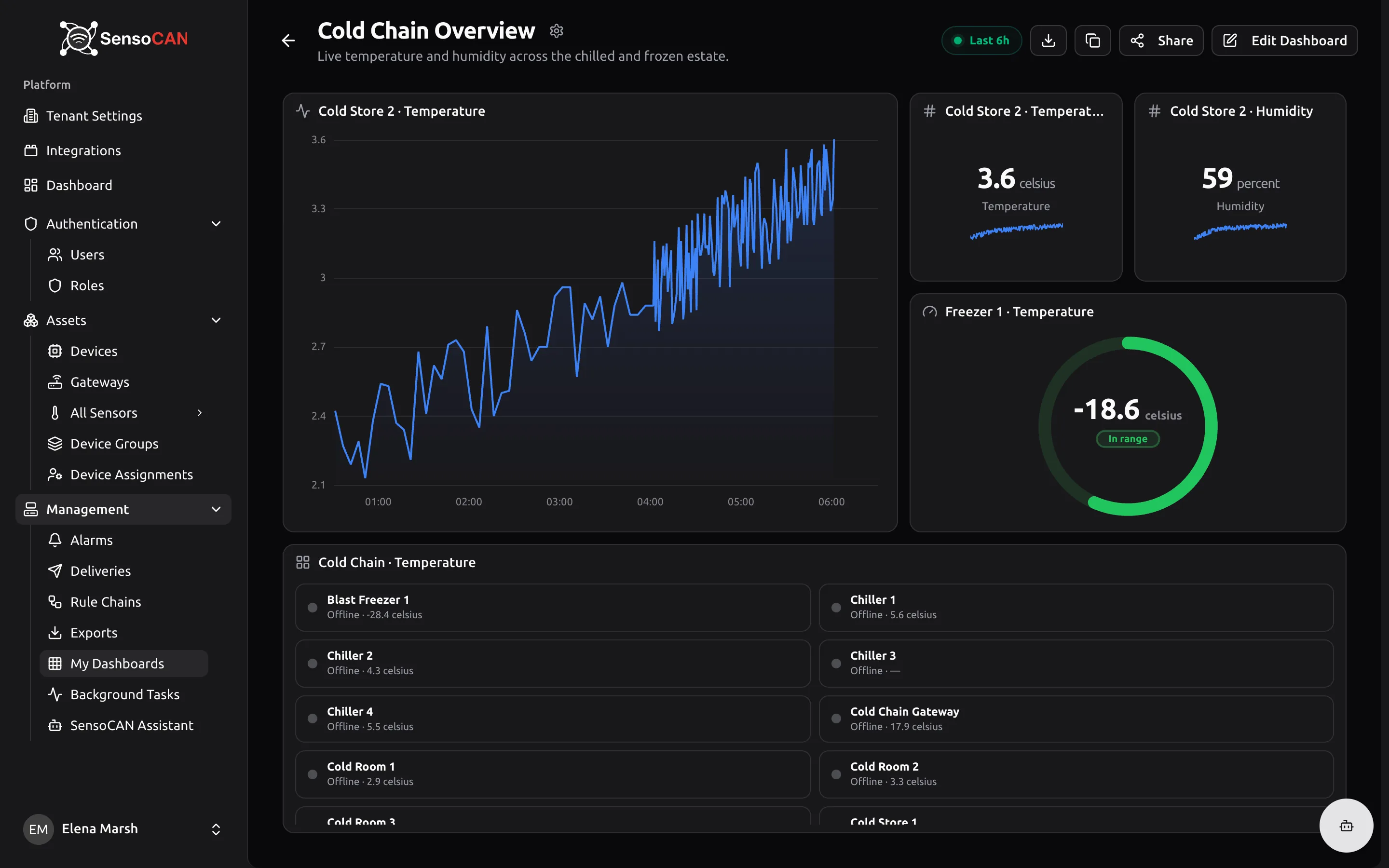Open the floating assistant bot button
Screen dimensions: 1389x868
1346,826
